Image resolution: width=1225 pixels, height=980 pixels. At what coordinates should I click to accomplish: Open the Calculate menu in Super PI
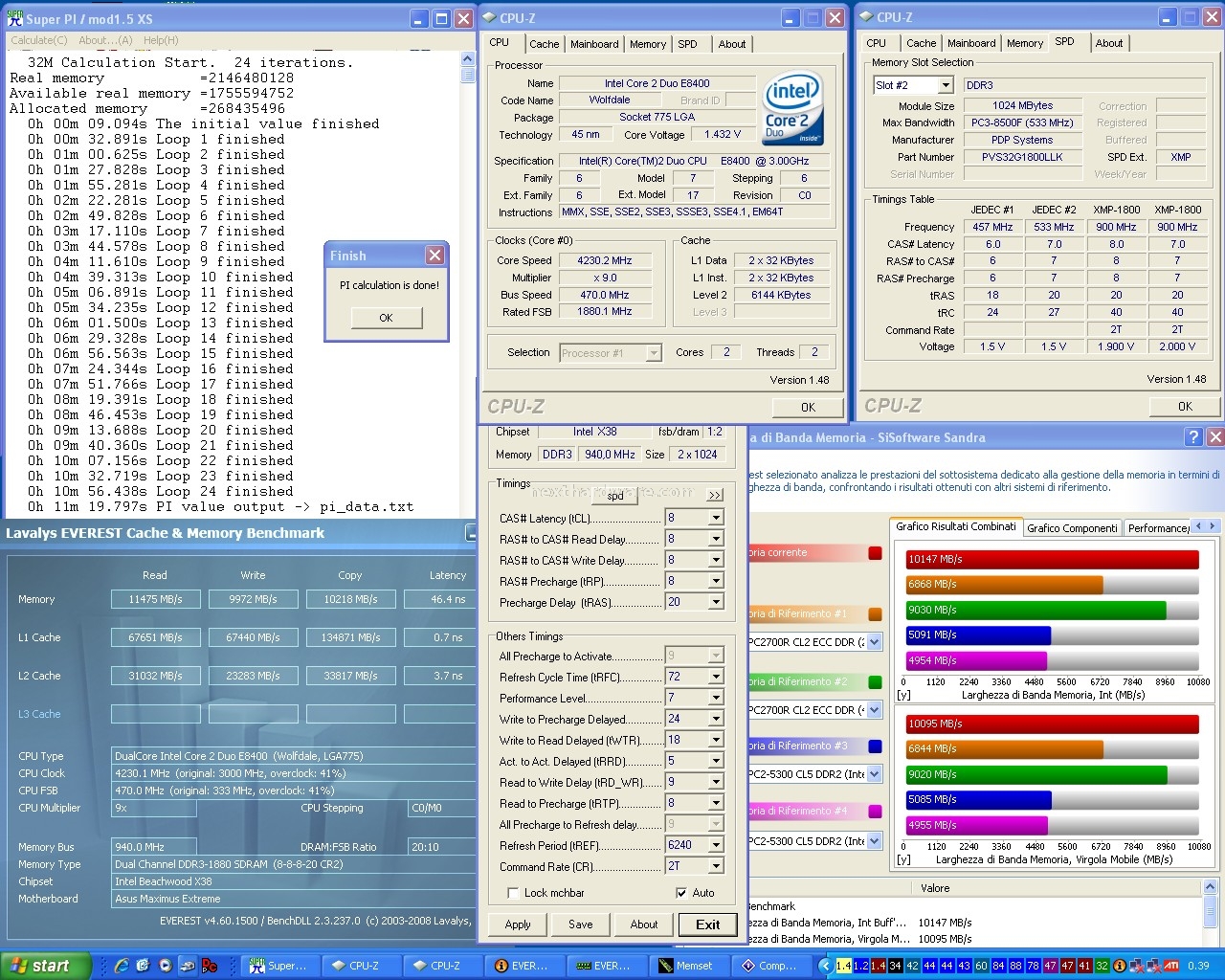click(x=39, y=40)
